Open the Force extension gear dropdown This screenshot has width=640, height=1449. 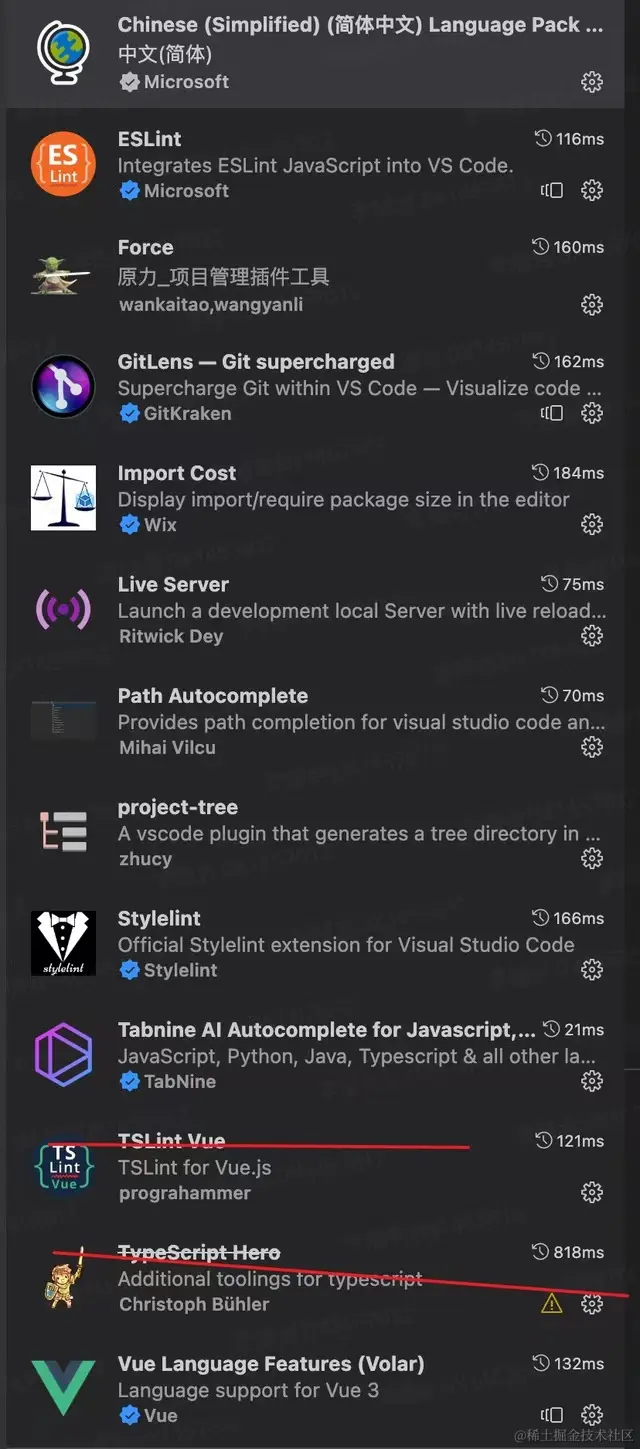pyautogui.click(x=592, y=304)
